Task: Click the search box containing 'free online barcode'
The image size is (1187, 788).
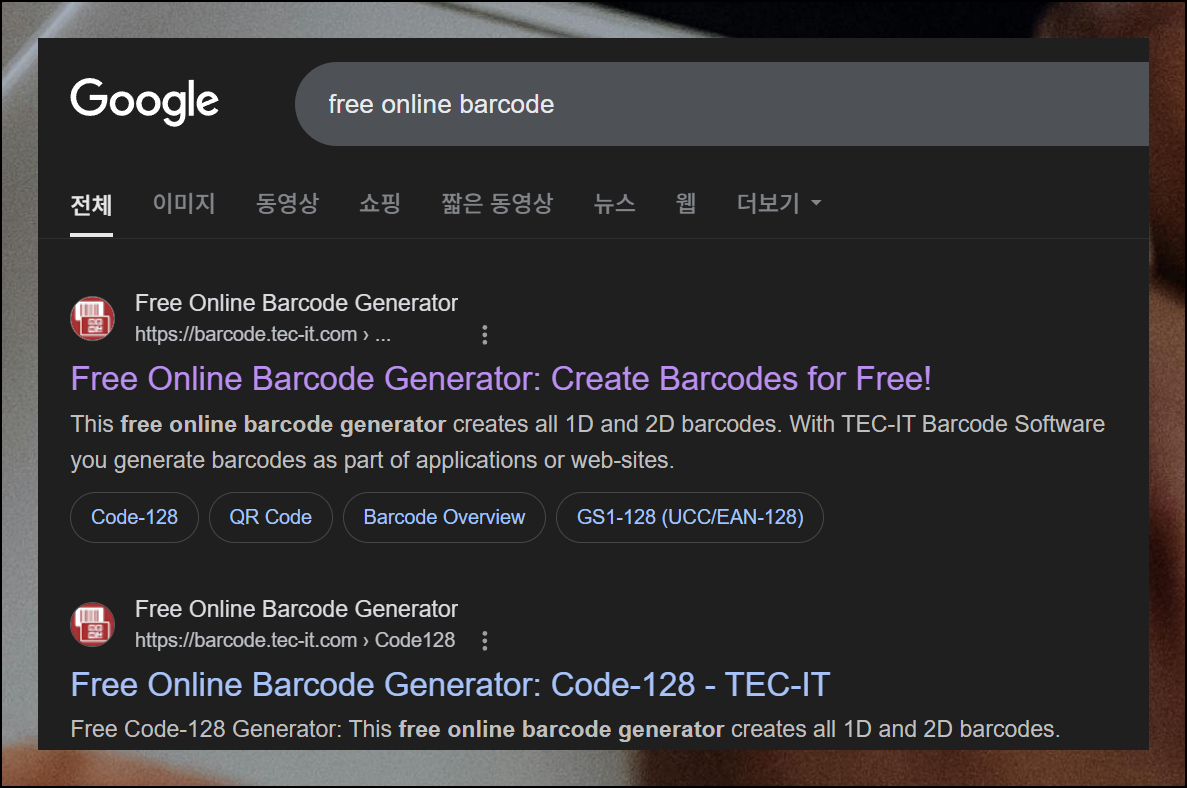Action: click(721, 104)
